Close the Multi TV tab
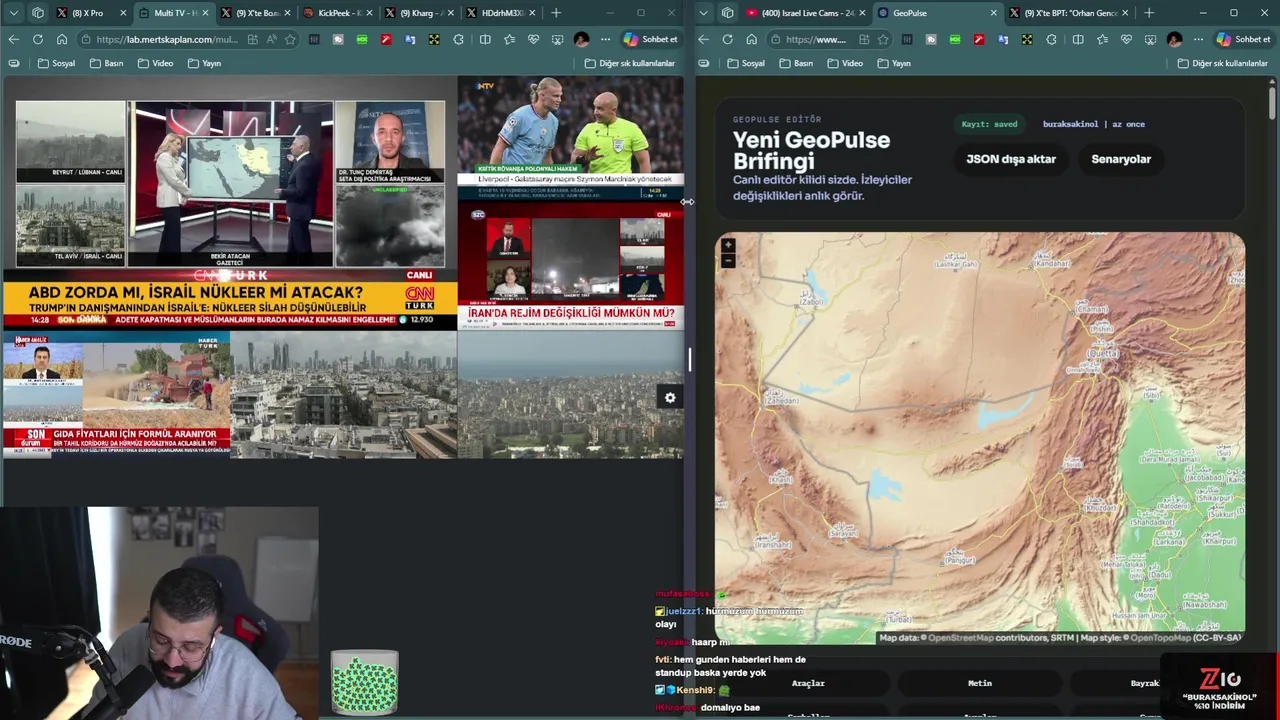The image size is (1280, 720). tap(206, 13)
